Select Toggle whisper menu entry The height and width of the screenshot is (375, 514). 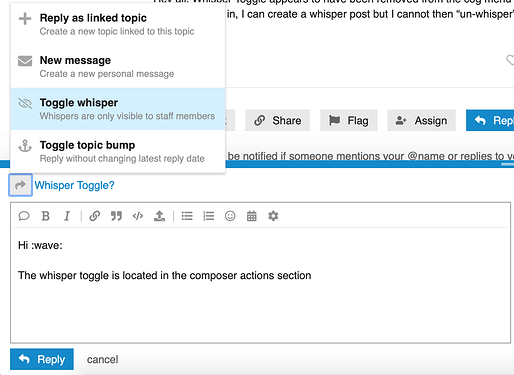coord(118,109)
